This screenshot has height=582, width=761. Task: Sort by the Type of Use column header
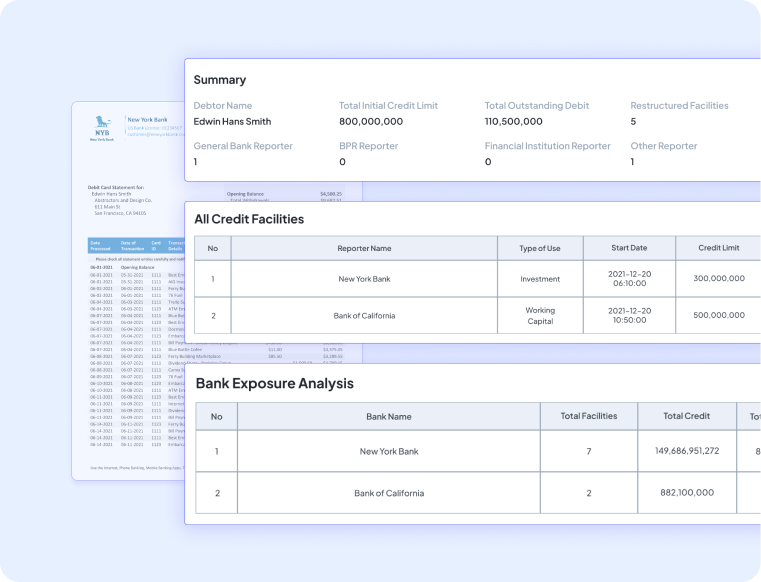pos(540,249)
